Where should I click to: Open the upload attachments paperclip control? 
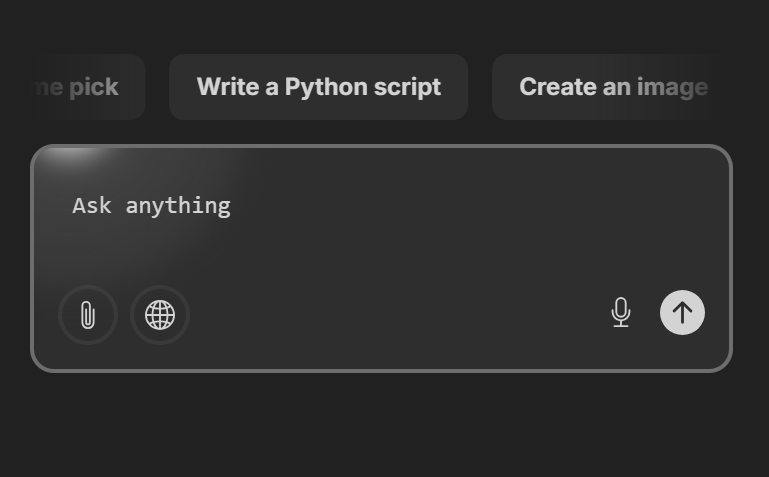coord(88,315)
